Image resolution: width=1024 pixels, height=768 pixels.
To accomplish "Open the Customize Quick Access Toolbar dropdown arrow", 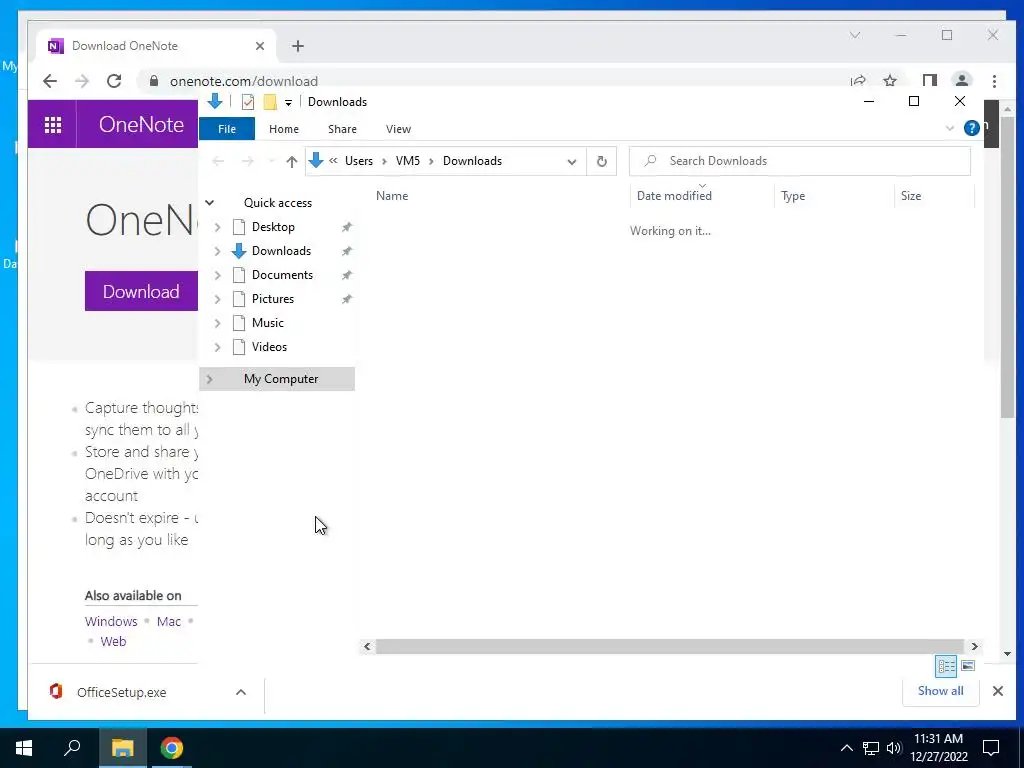I will [288, 103].
